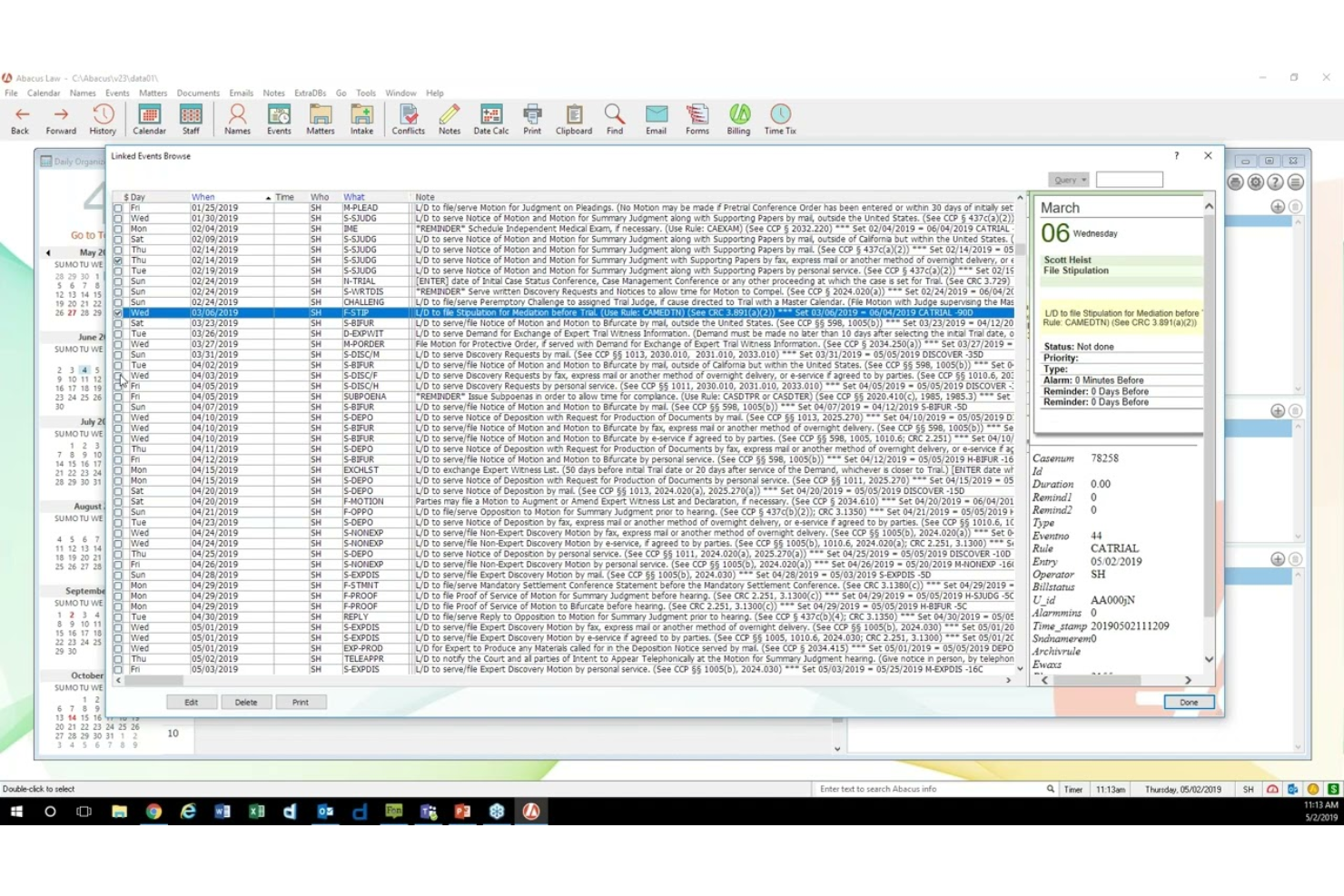Screen dimensions: 1344x896
Task: Toggle checkbox for 01/25/2019 M-PLEAD row
Action: [x=118, y=208]
